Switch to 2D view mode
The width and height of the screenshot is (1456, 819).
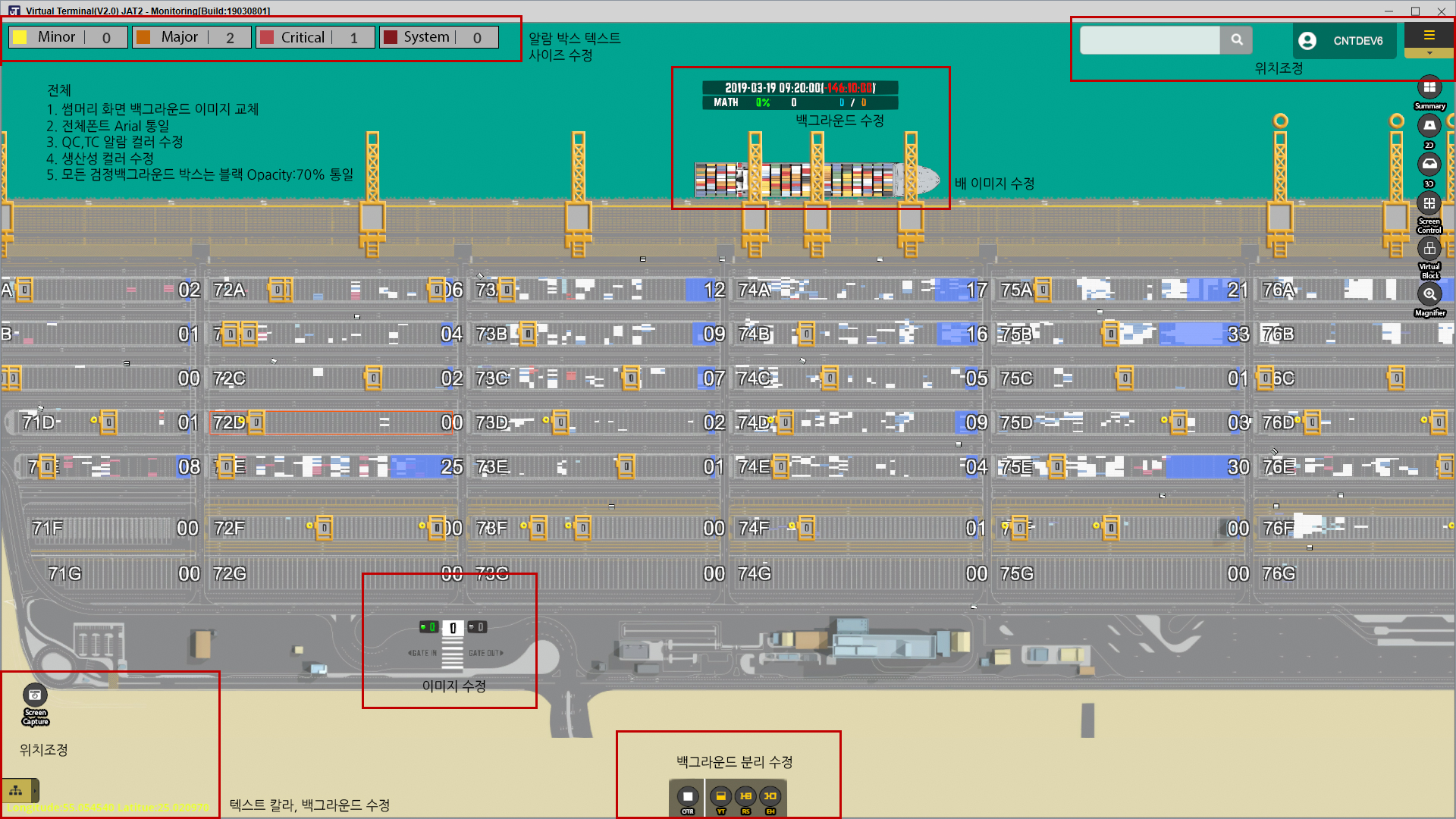tap(1429, 126)
